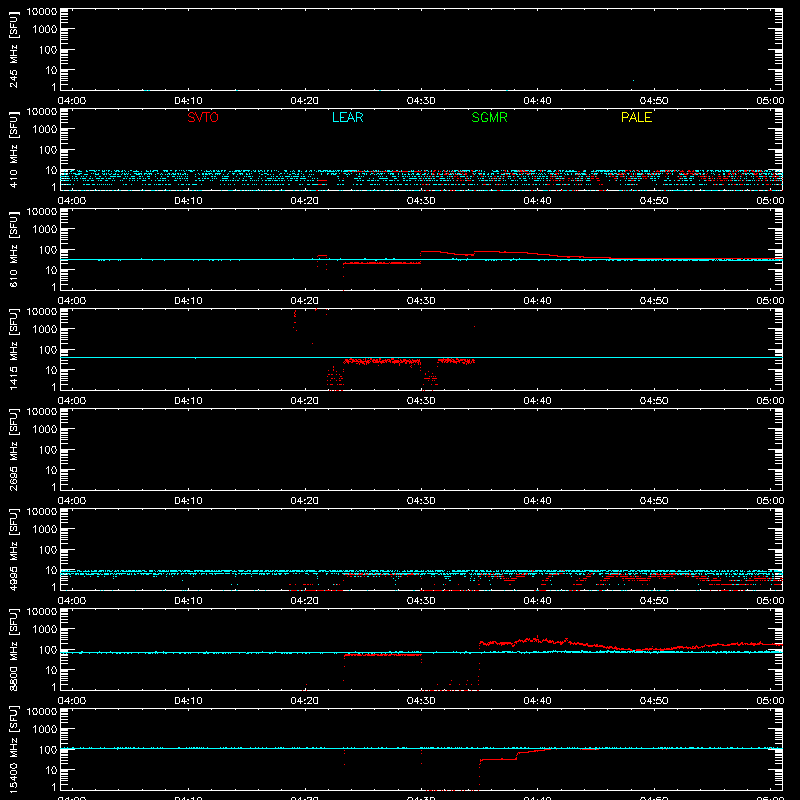
Task: Select the 410 MHz [SFU] axis title
Action: (x=13, y=150)
